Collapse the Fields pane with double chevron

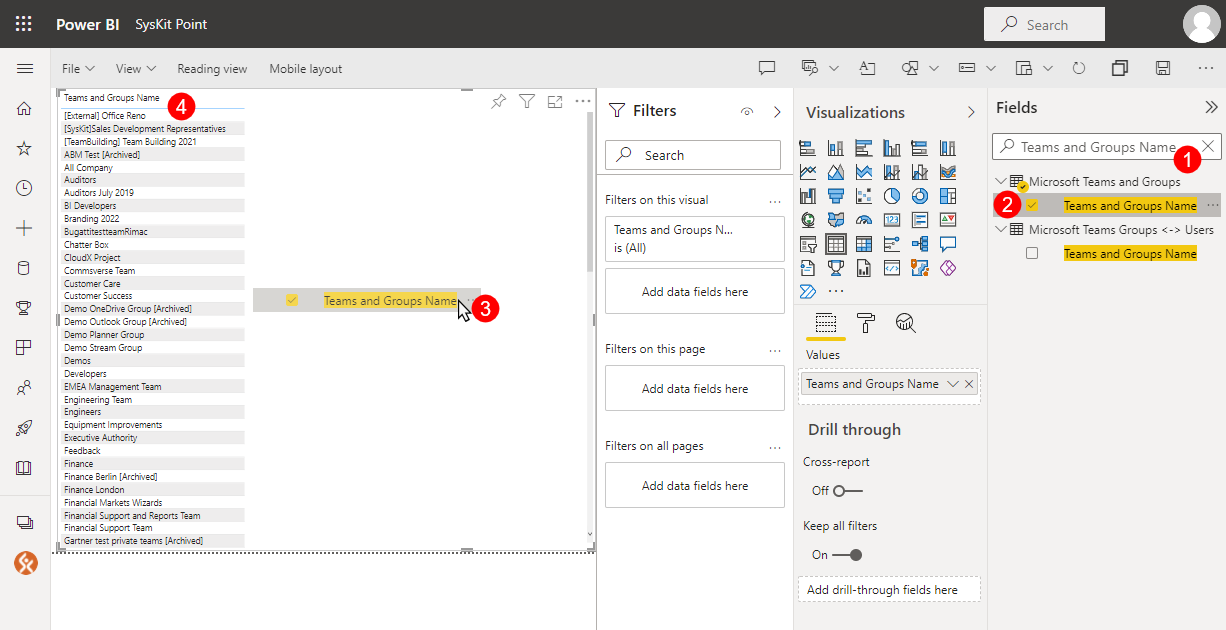(x=1211, y=107)
